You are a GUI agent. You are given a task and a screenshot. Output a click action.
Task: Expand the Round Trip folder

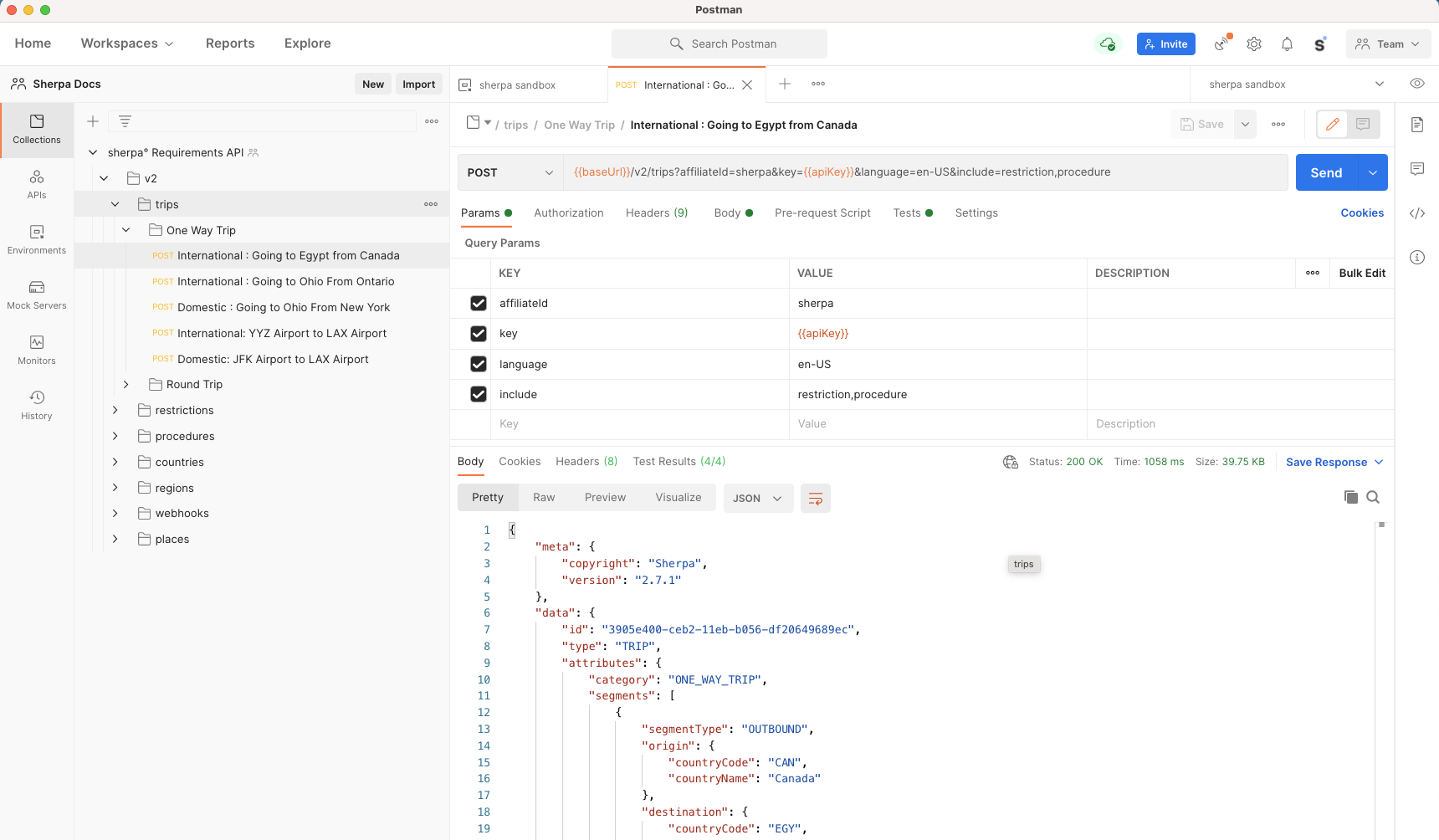(x=126, y=384)
